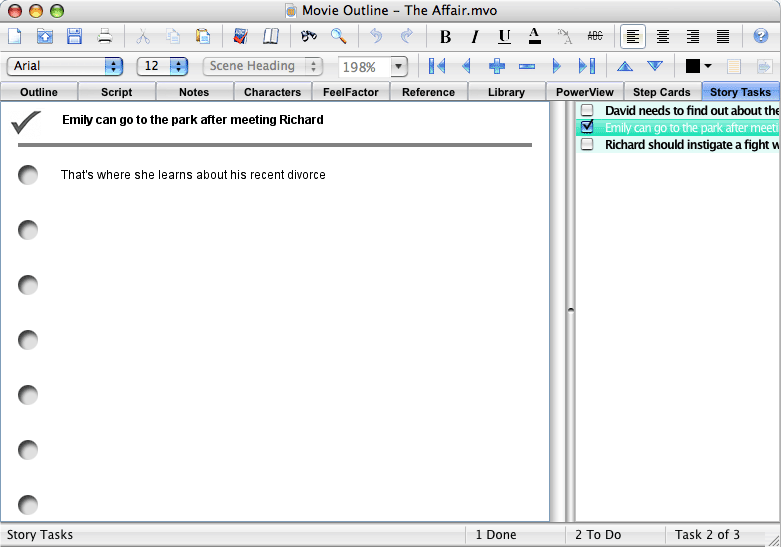
Task: Go to the first task
Action: pyautogui.click(x=437, y=66)
